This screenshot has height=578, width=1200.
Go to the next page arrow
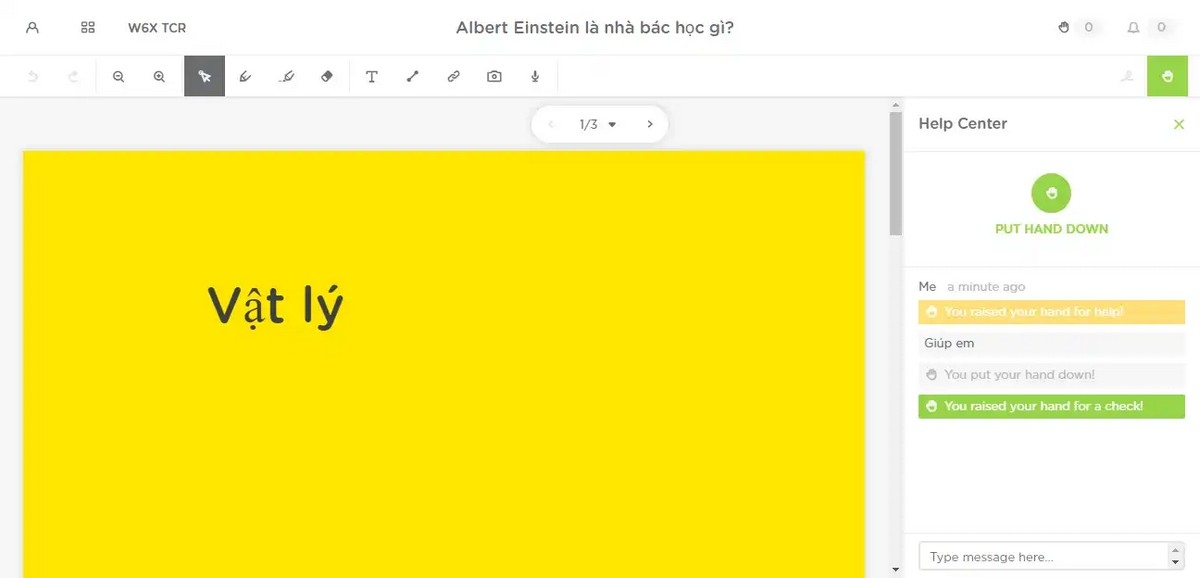click(x=650, y=124)
